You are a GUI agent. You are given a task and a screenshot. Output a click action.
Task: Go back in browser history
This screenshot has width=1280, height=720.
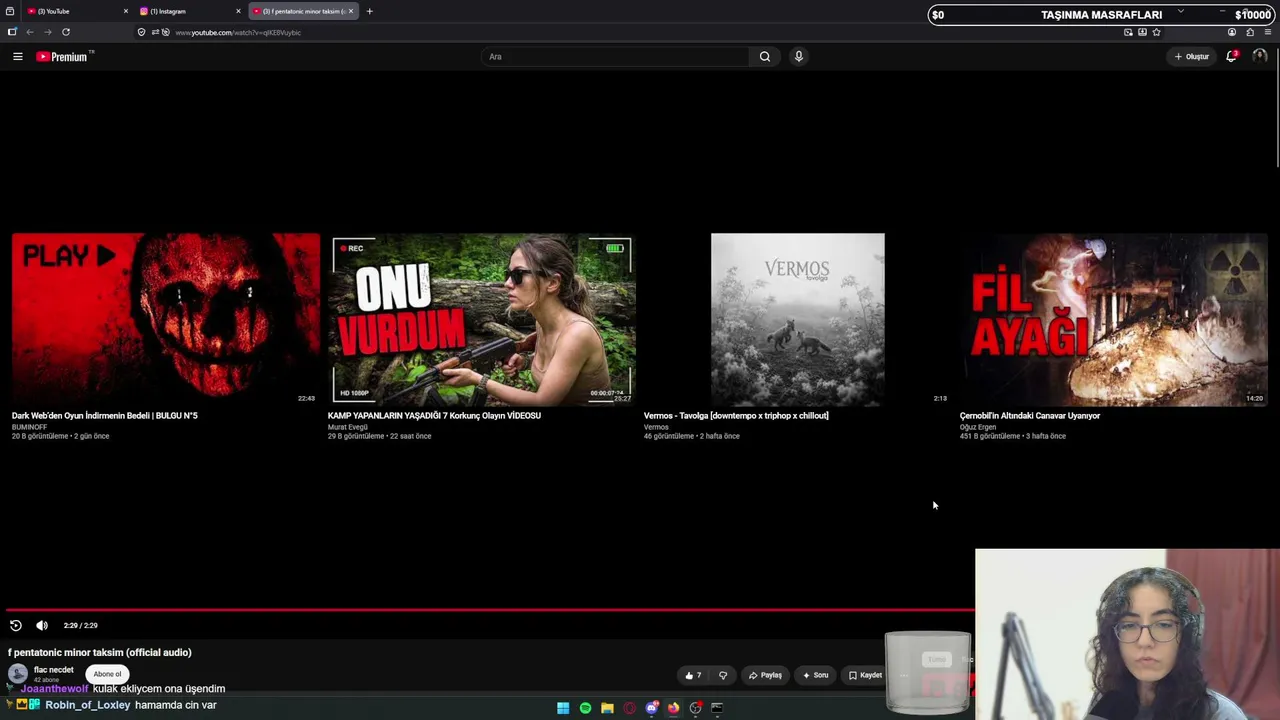[x=30, y=32]
